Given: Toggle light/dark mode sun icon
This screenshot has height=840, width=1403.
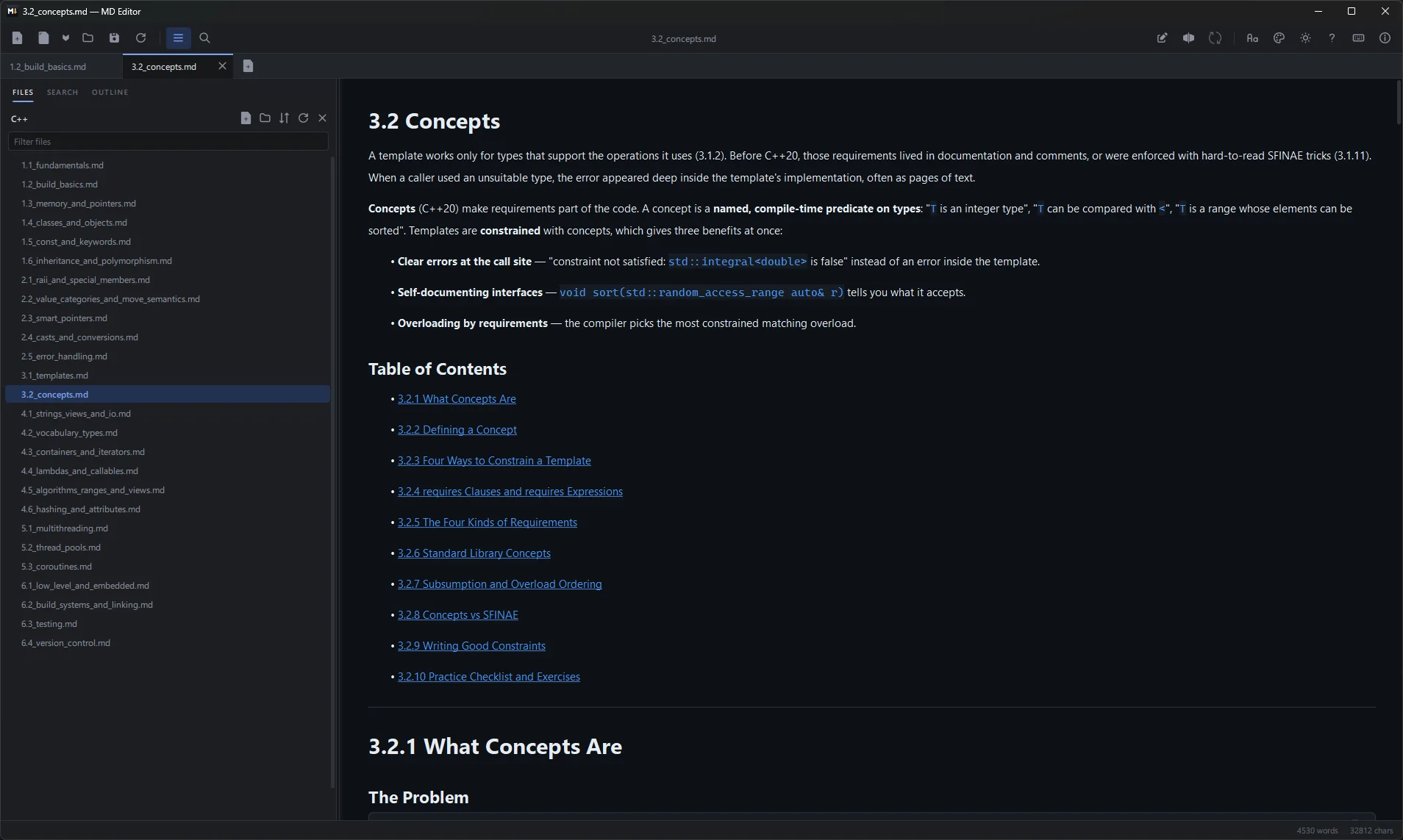Looking at the screenshot, I should coord(1305,38).
